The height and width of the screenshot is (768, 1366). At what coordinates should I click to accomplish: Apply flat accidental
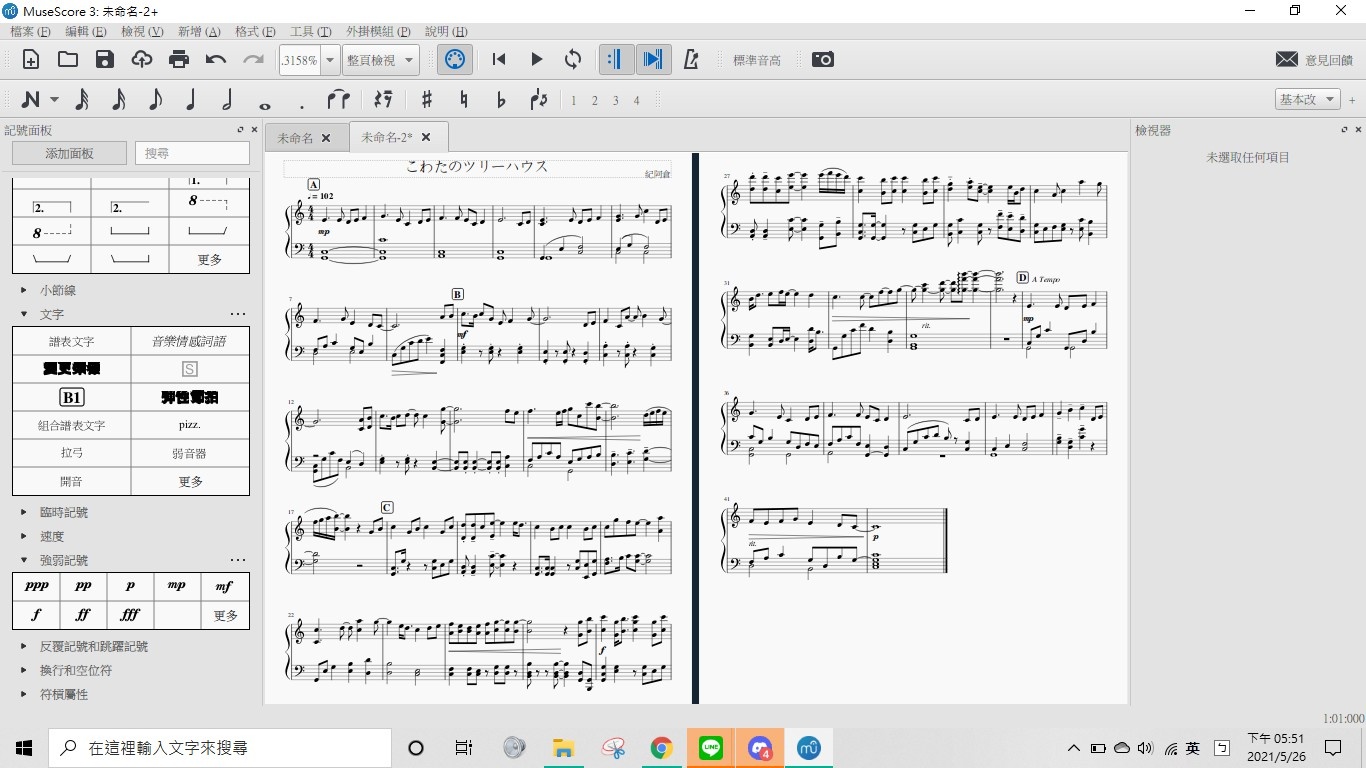coord(501,99)
